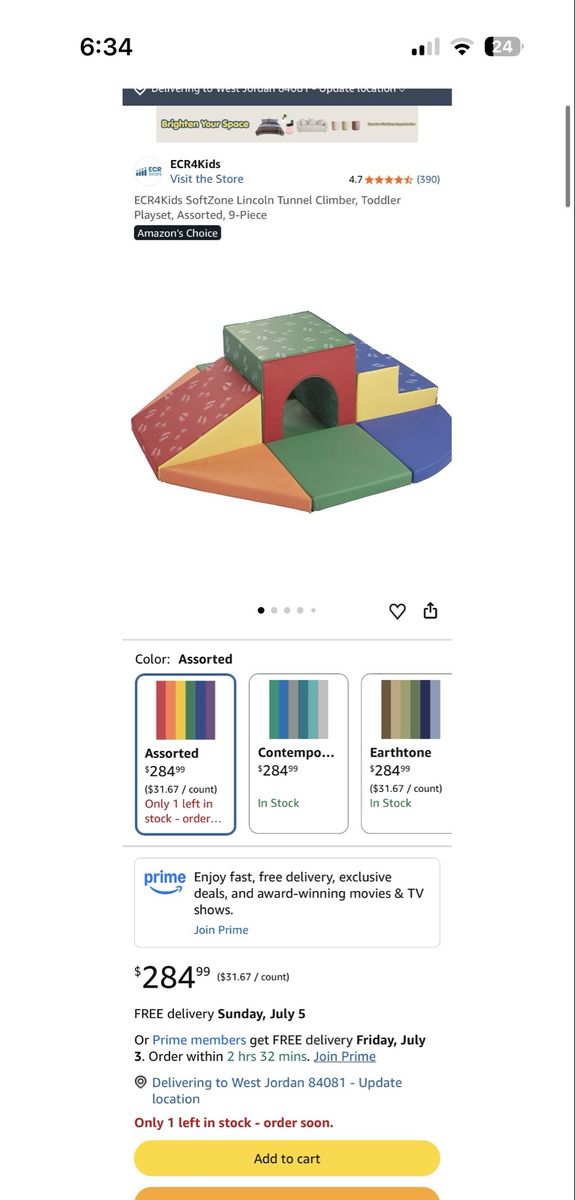Jump to the second image carousel dot
The image size is (575, 1200).
point(274,610)
